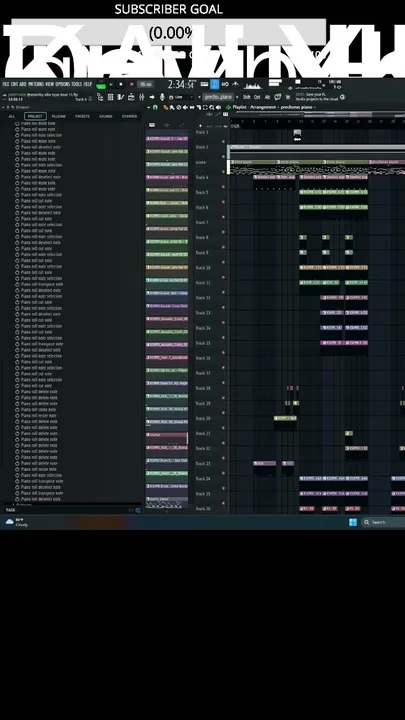The width and height of the screenshot is (405, 720).
Task: Select the playlist Draw pencil tool
Action: coord(166,107)
